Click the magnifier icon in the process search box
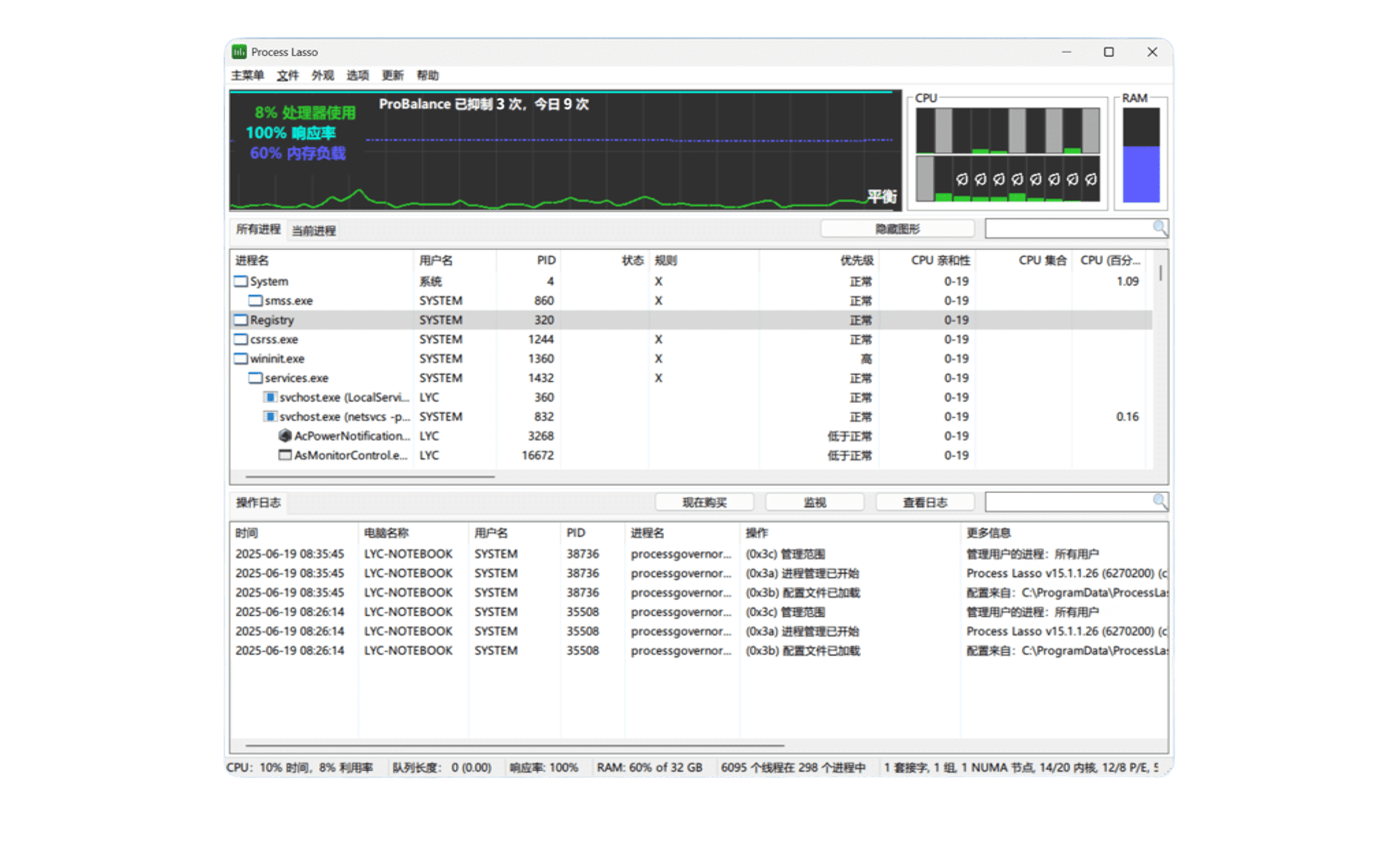This screenshot has width=1400, height=867. pyautogui.click(x=1159, y=228)
